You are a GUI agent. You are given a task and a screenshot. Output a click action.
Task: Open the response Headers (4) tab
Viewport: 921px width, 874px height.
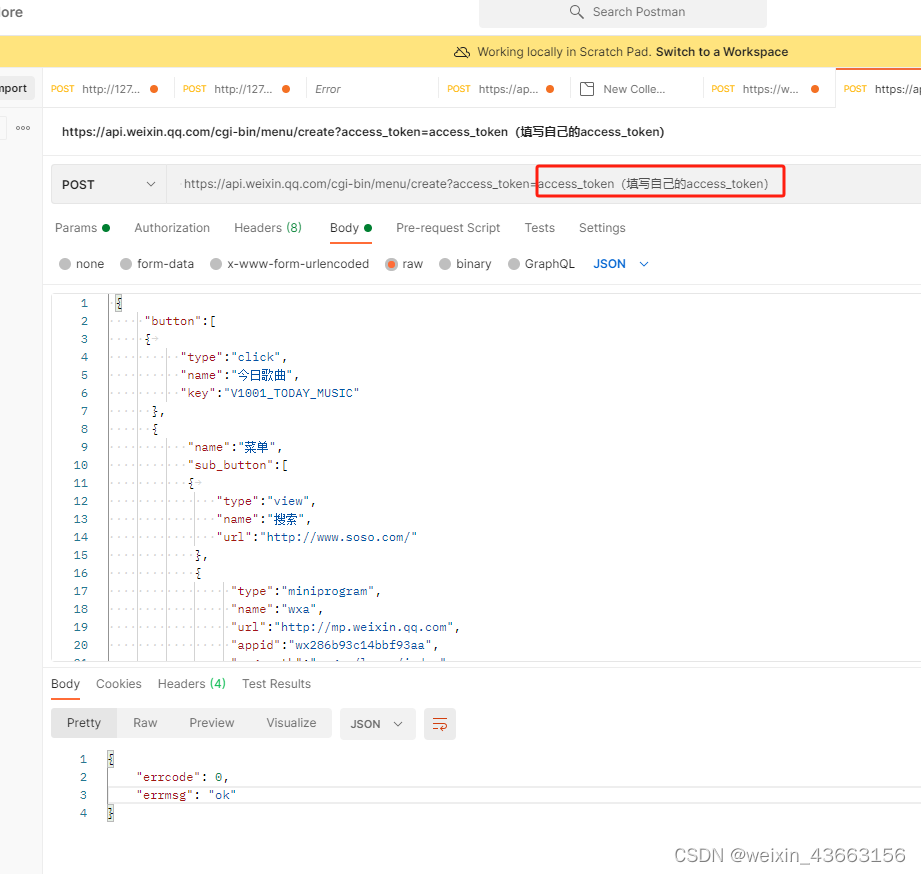191,684
